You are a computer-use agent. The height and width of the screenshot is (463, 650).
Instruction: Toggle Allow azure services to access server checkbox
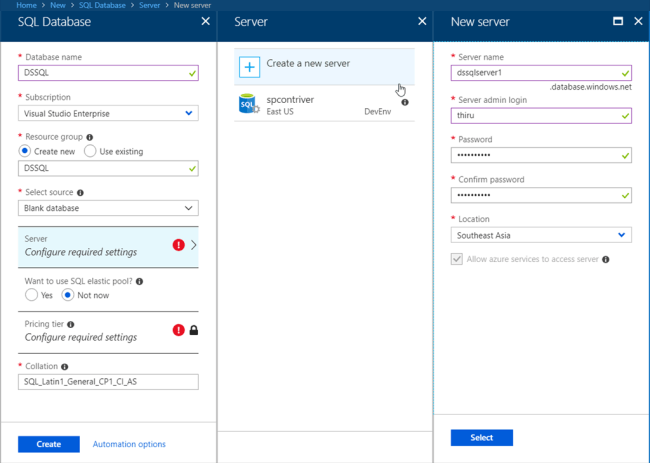click(x=457, y=259)
